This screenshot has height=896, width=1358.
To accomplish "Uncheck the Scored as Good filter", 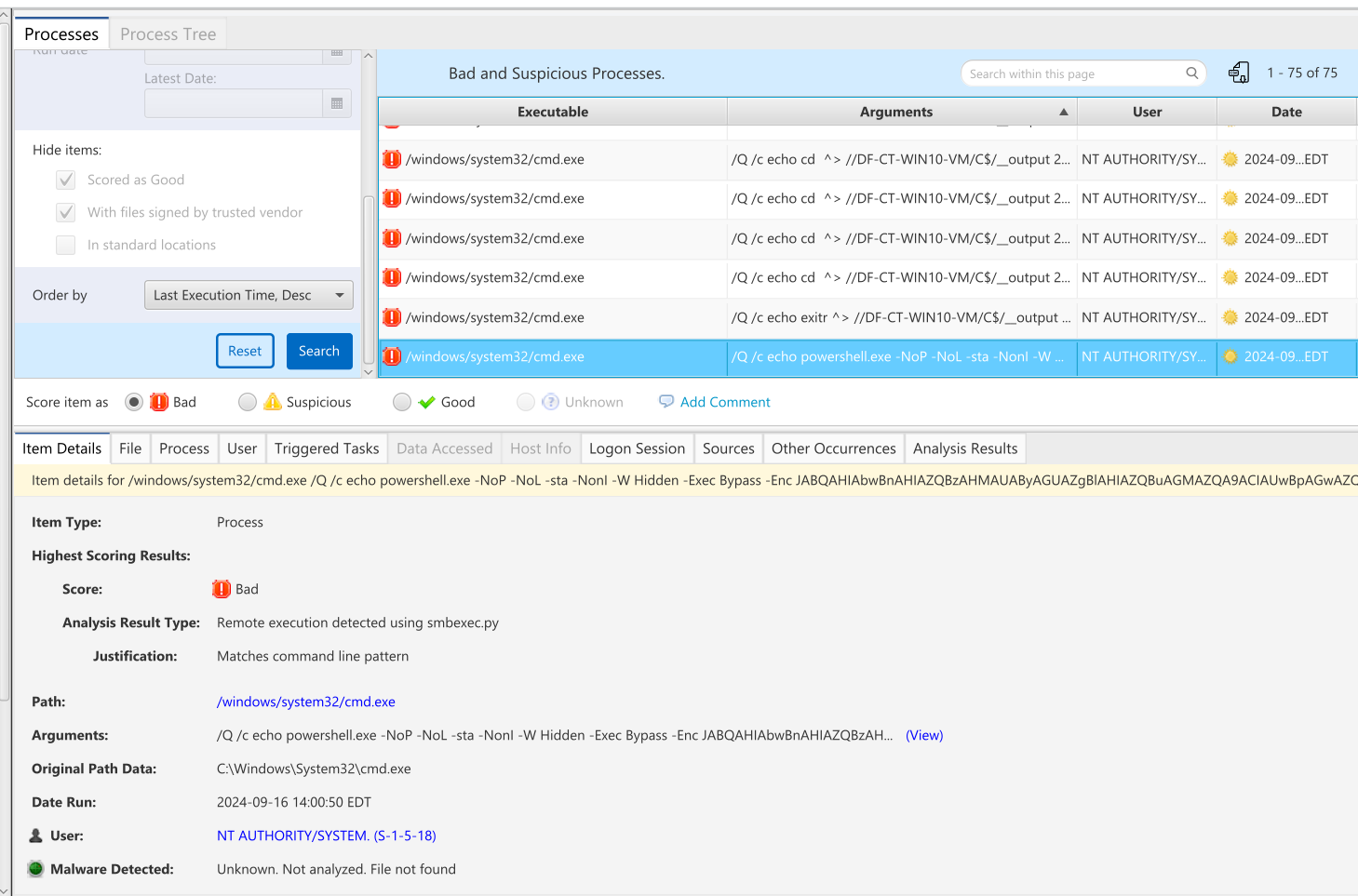I will (x=65, y=180).
